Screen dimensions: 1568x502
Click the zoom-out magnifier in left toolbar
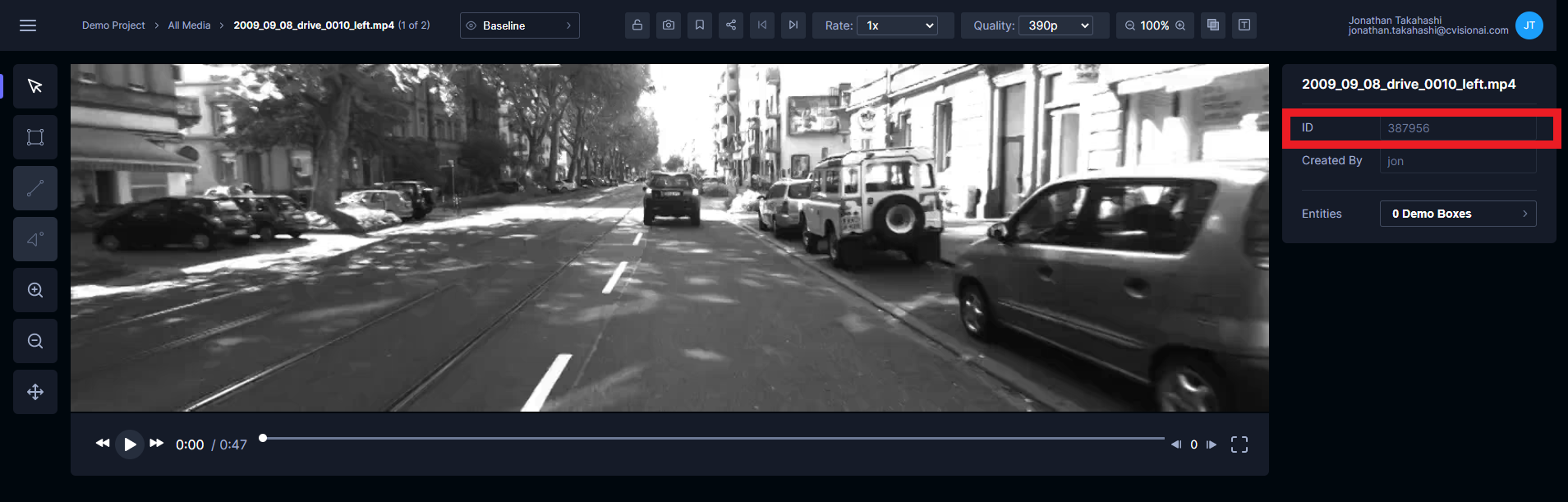tap(35, 341)
